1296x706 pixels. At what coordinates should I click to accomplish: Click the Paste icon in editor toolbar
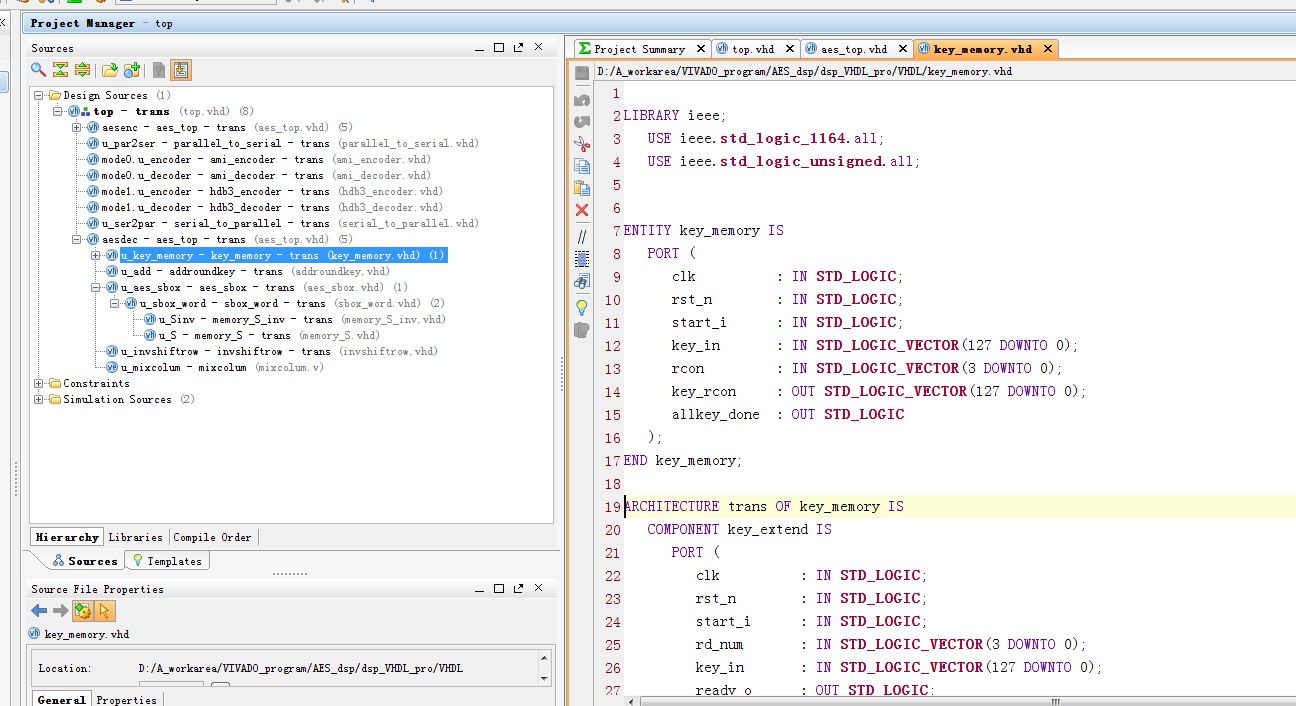[582, 188]
